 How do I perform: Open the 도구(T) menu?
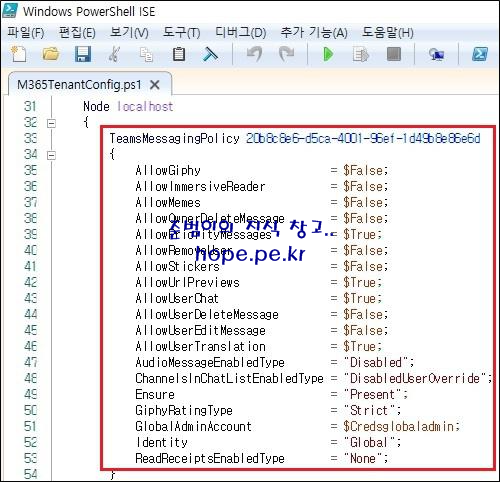[181, 32]
